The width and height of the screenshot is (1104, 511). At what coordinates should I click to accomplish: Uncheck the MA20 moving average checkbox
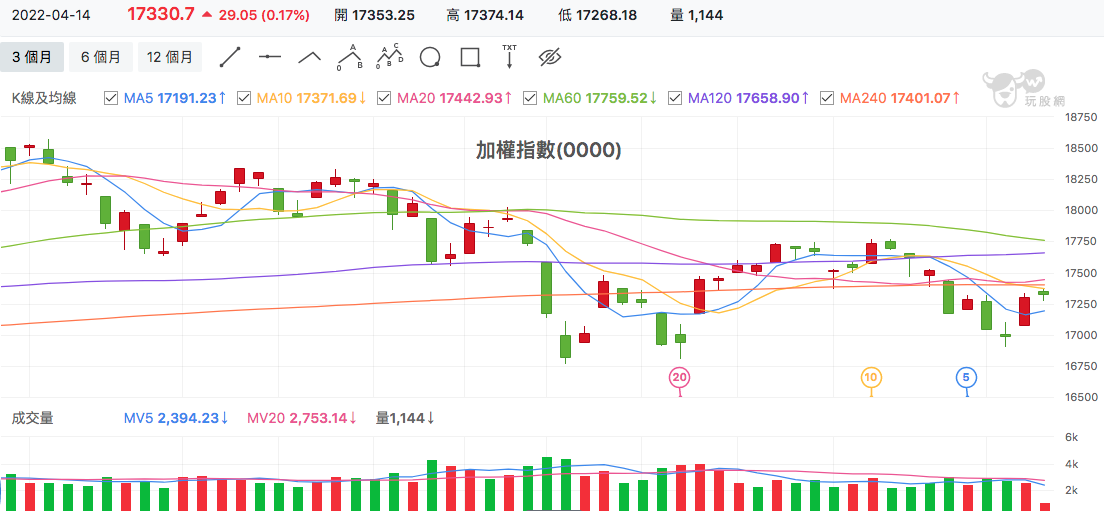384,99
